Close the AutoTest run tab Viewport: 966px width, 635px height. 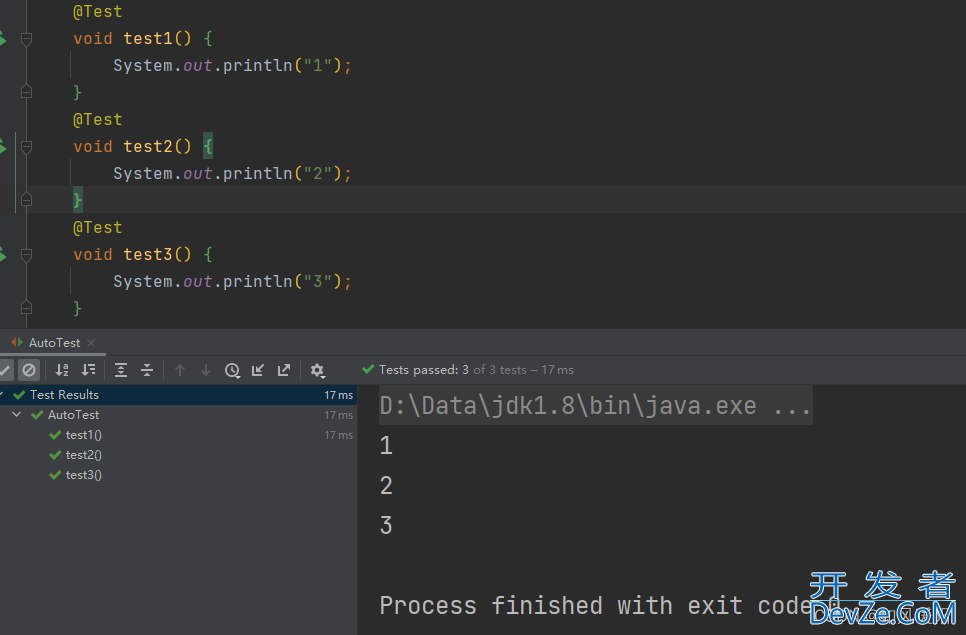pos(91,342)
